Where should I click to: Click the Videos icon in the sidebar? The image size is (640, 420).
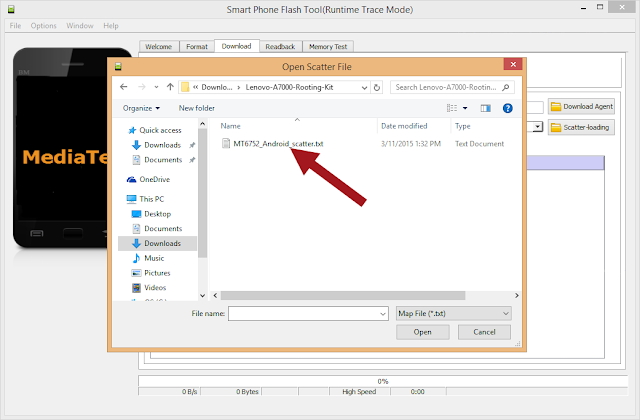pyautogui.click(x=136, y=288)
